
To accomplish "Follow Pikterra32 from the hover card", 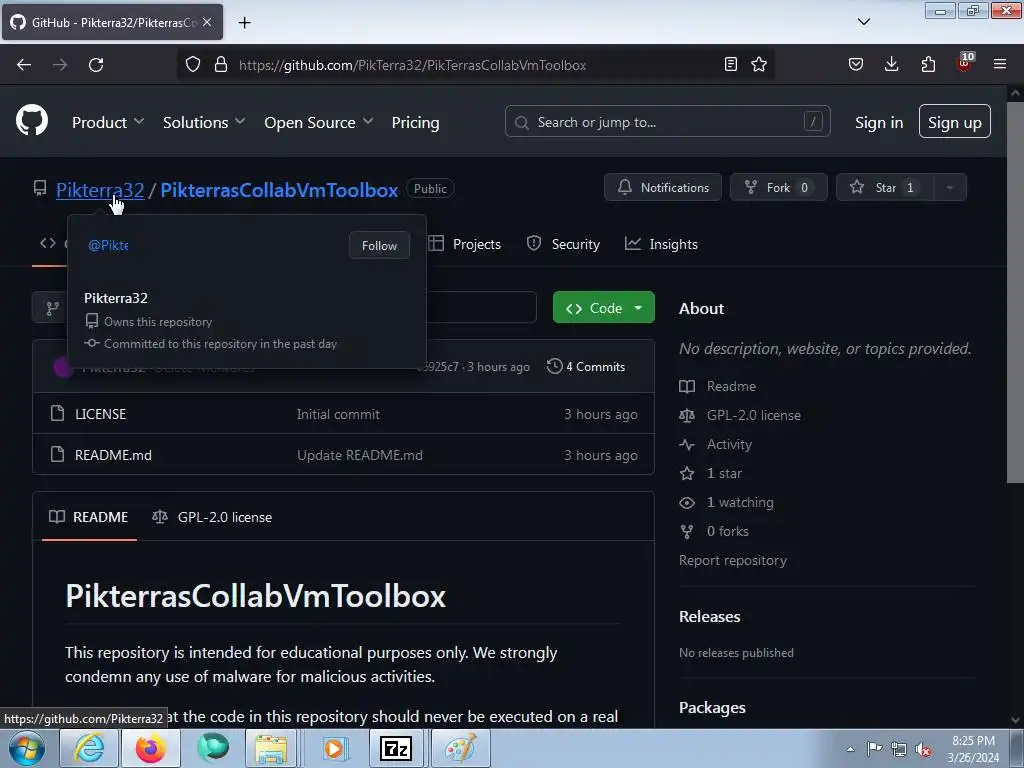I will pos(379,246).
